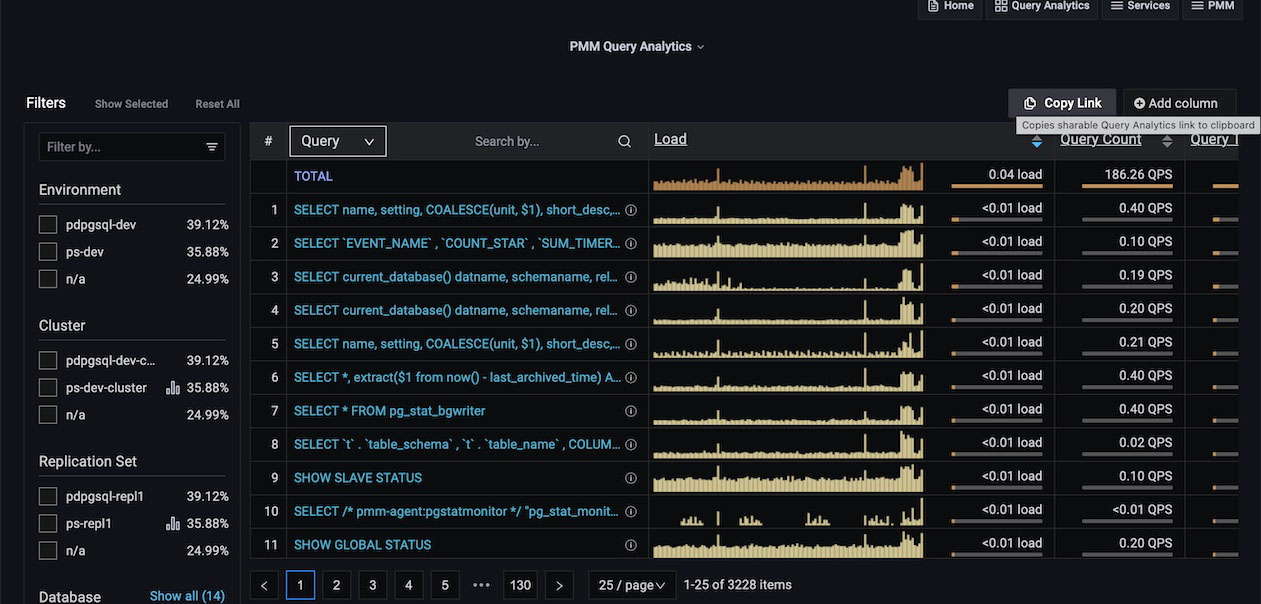Image resolution: width=1261 pixels, height=604 pixels.
Task: Toggle the ps-dev-cluster checkbox
Action: pyautogui.click(x=48, y=388)
